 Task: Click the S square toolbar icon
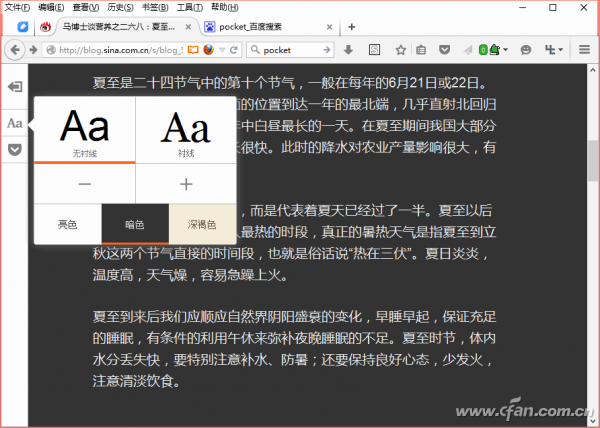click(374, 50)
